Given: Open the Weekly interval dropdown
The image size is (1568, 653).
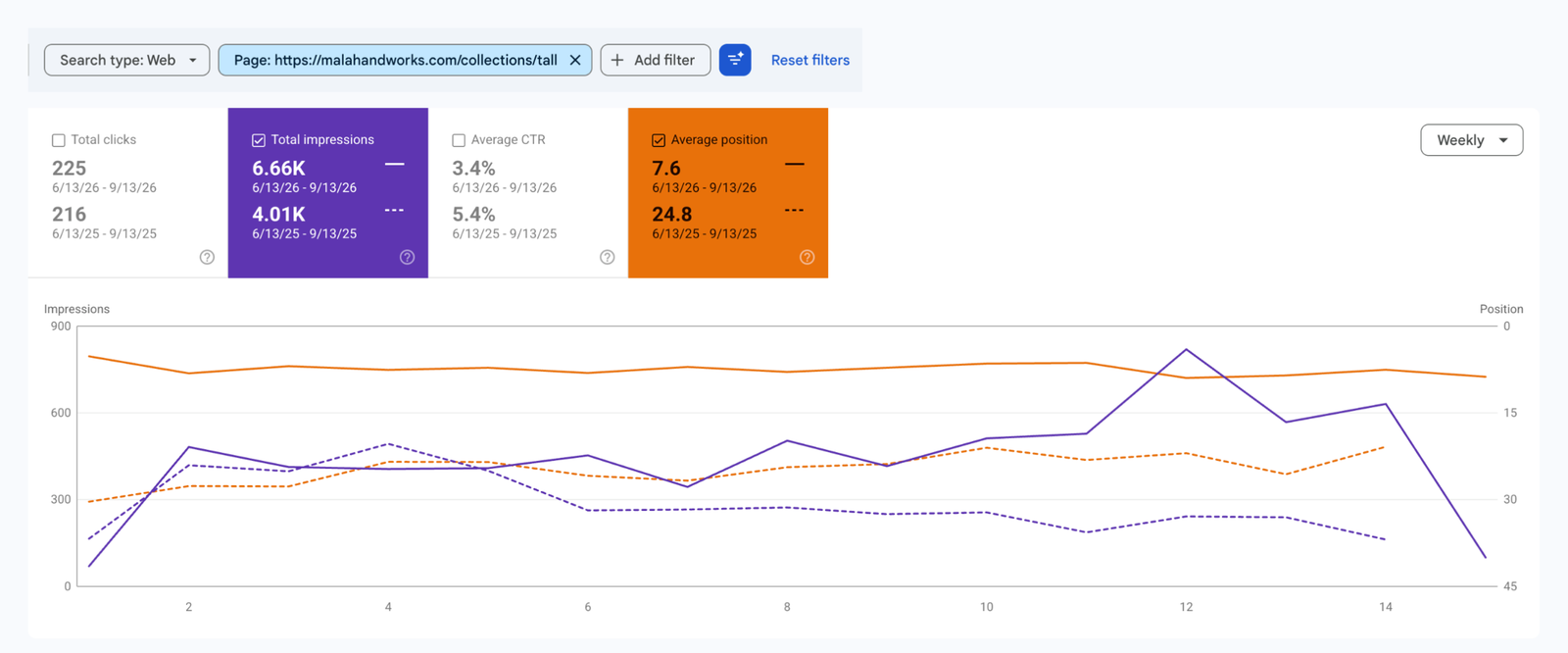Looking at the screenshot, I should pyautogui.click(x=1471, y=140).
